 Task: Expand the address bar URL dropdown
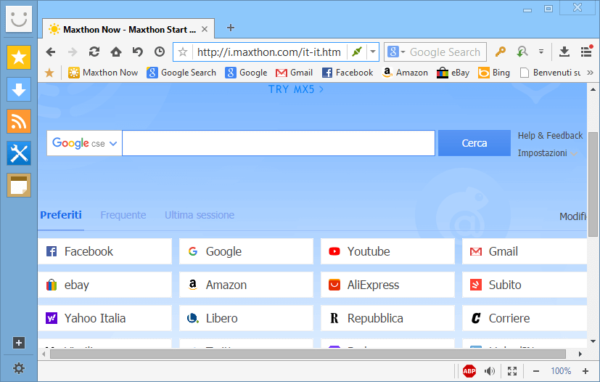(373, 52)
